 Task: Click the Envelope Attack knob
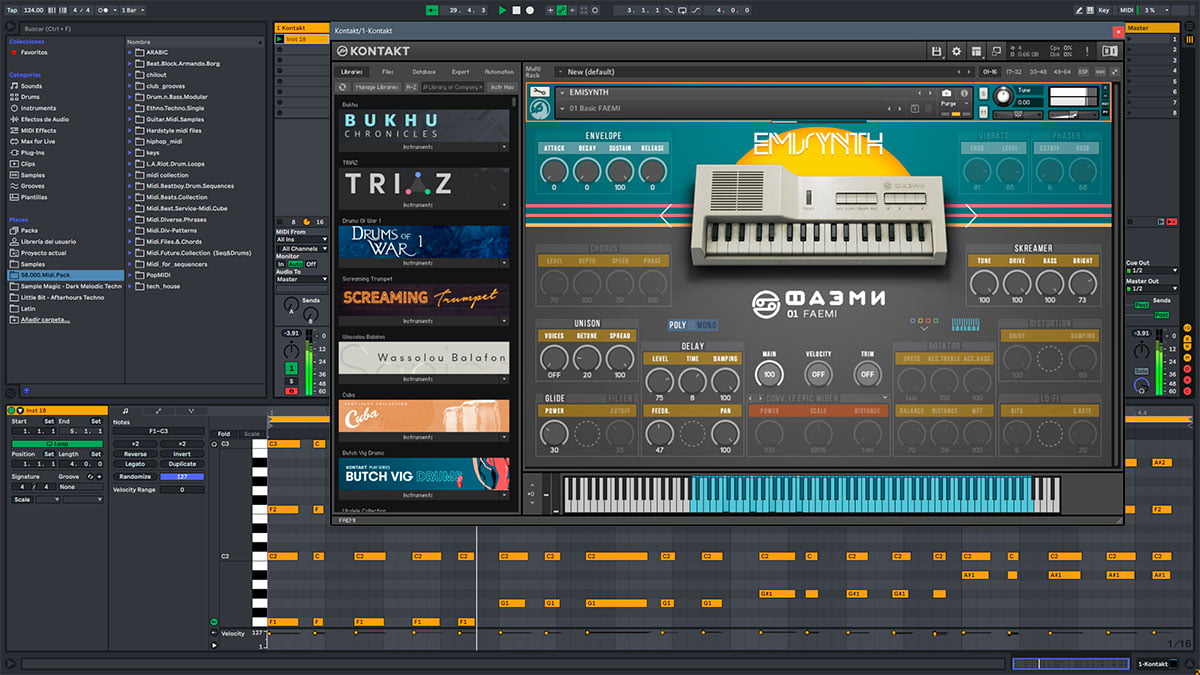(553, 170)
